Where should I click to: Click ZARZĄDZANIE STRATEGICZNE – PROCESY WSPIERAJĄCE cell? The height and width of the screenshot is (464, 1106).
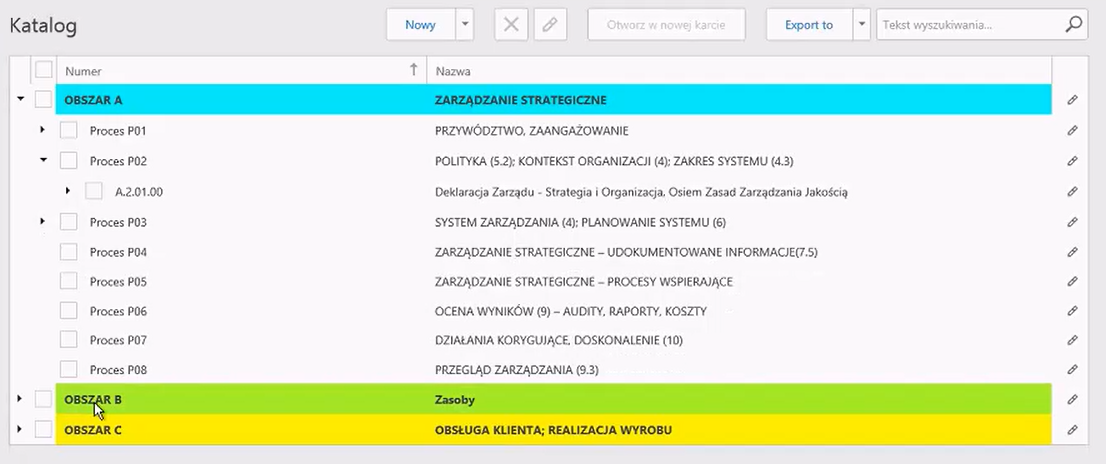click(583, 281)
